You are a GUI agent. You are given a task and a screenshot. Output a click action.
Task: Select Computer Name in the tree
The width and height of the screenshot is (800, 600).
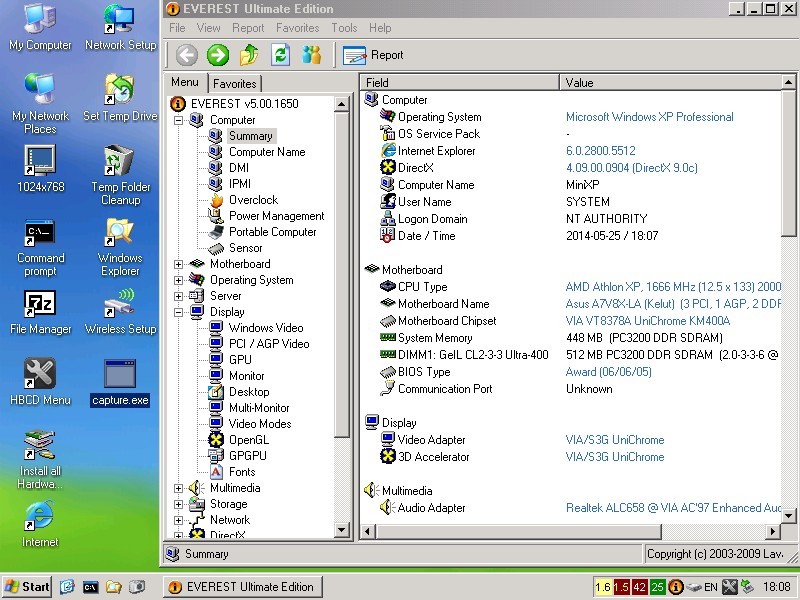[267, 152]
